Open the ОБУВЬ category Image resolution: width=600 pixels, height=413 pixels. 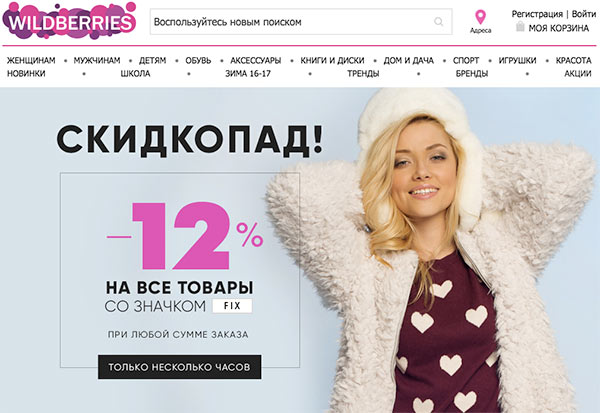pyautogui.click(x=198, y=60)
